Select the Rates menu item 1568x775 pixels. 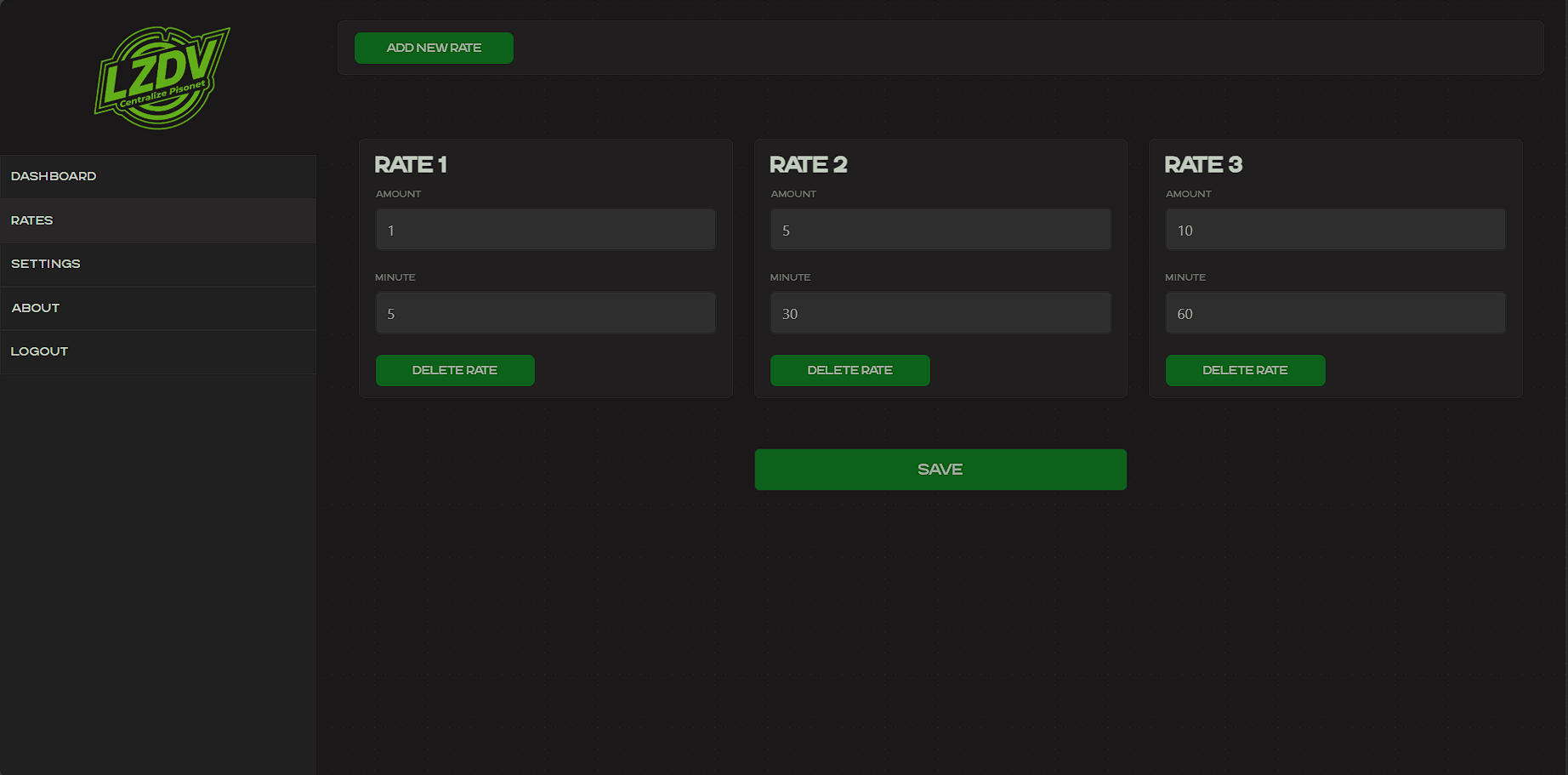tap(31, 220)
